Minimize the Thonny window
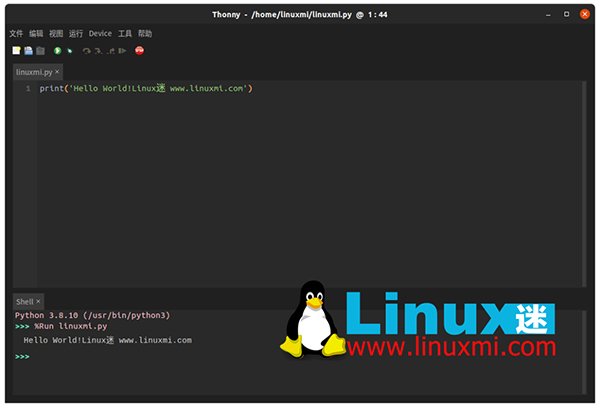This screenshot has height=408, width=600. tap(548, 15)
